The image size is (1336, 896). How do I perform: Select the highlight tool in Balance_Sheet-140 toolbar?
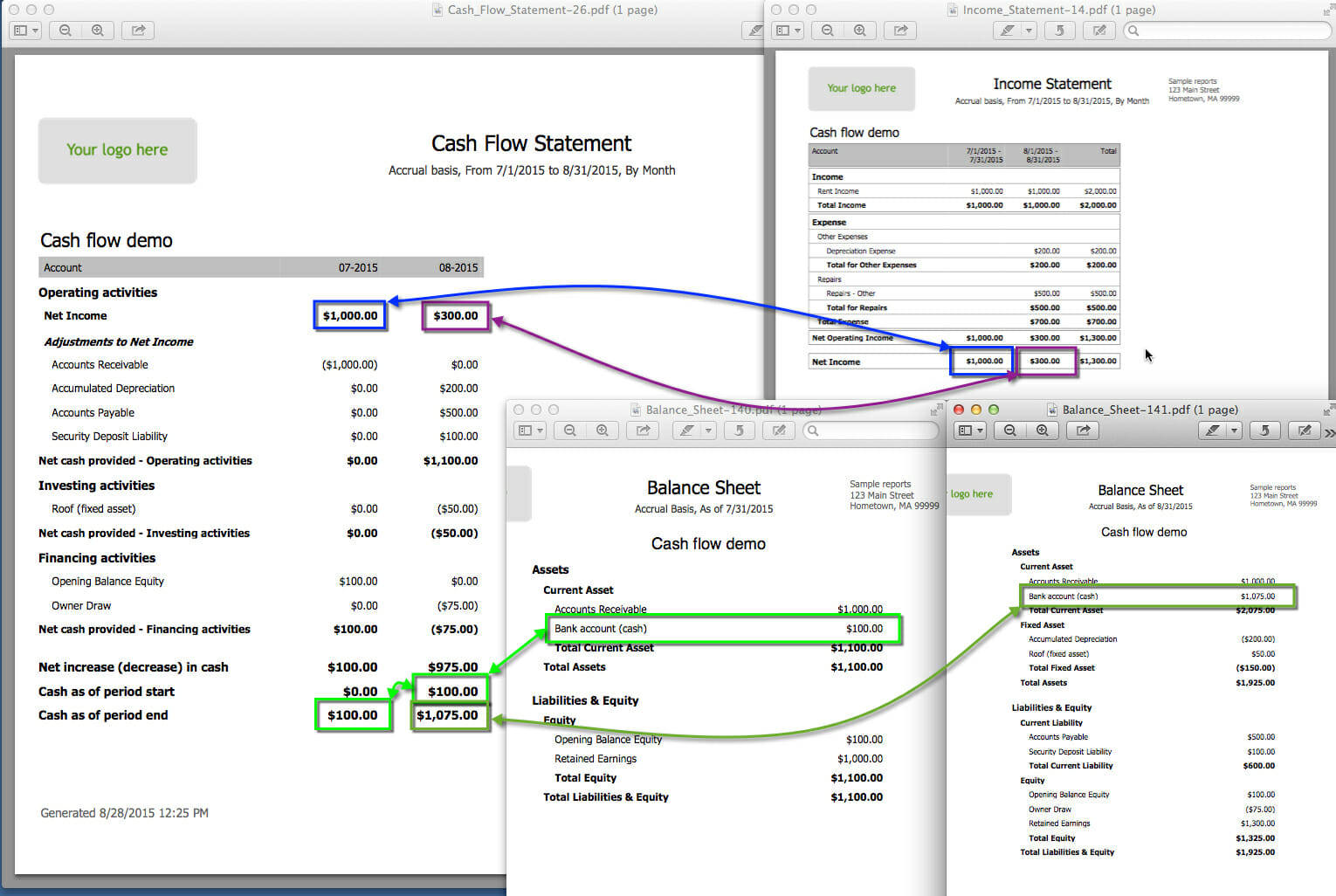click(688, 430)
